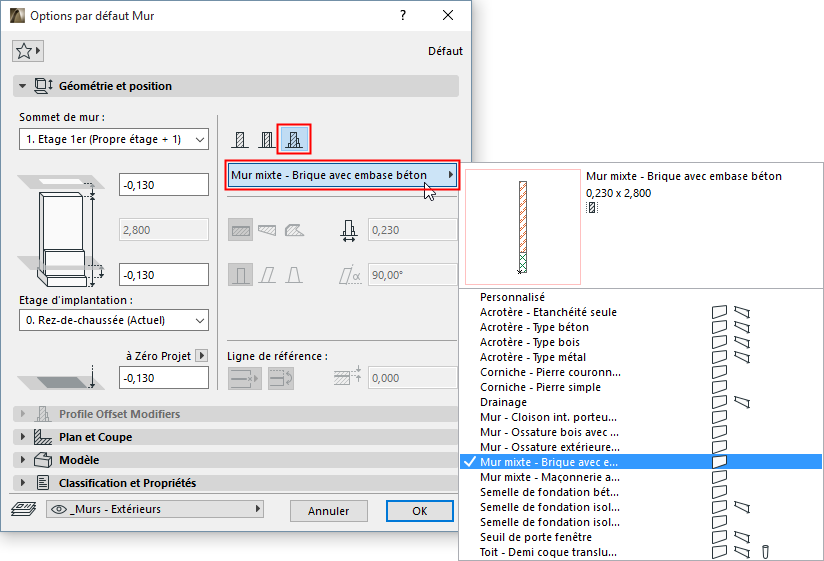Click wall icon in Seuil de porte fenêtre row
Screen dimensions: 824x561
coord(719,537)
